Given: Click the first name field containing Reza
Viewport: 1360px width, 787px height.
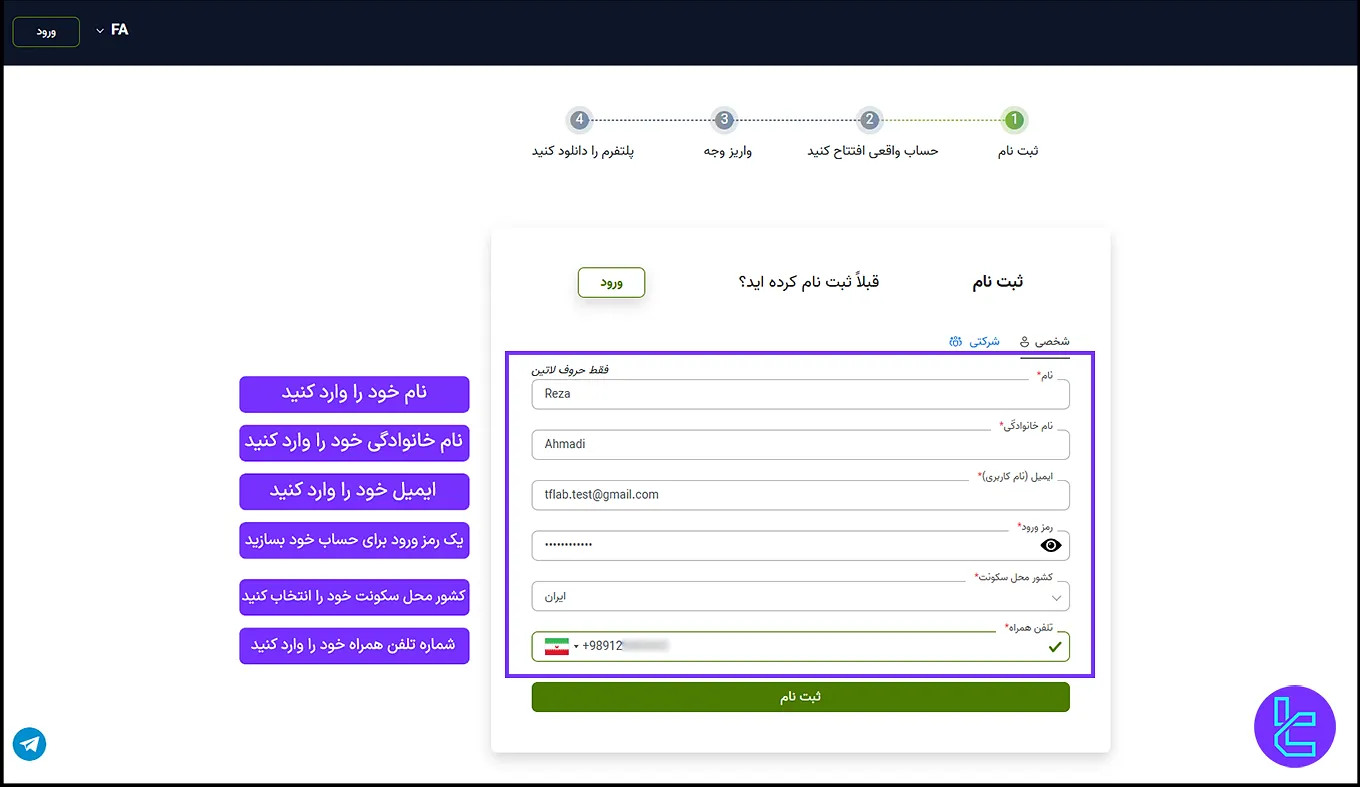Looking at the screenshot, I should tap(801, 394).
